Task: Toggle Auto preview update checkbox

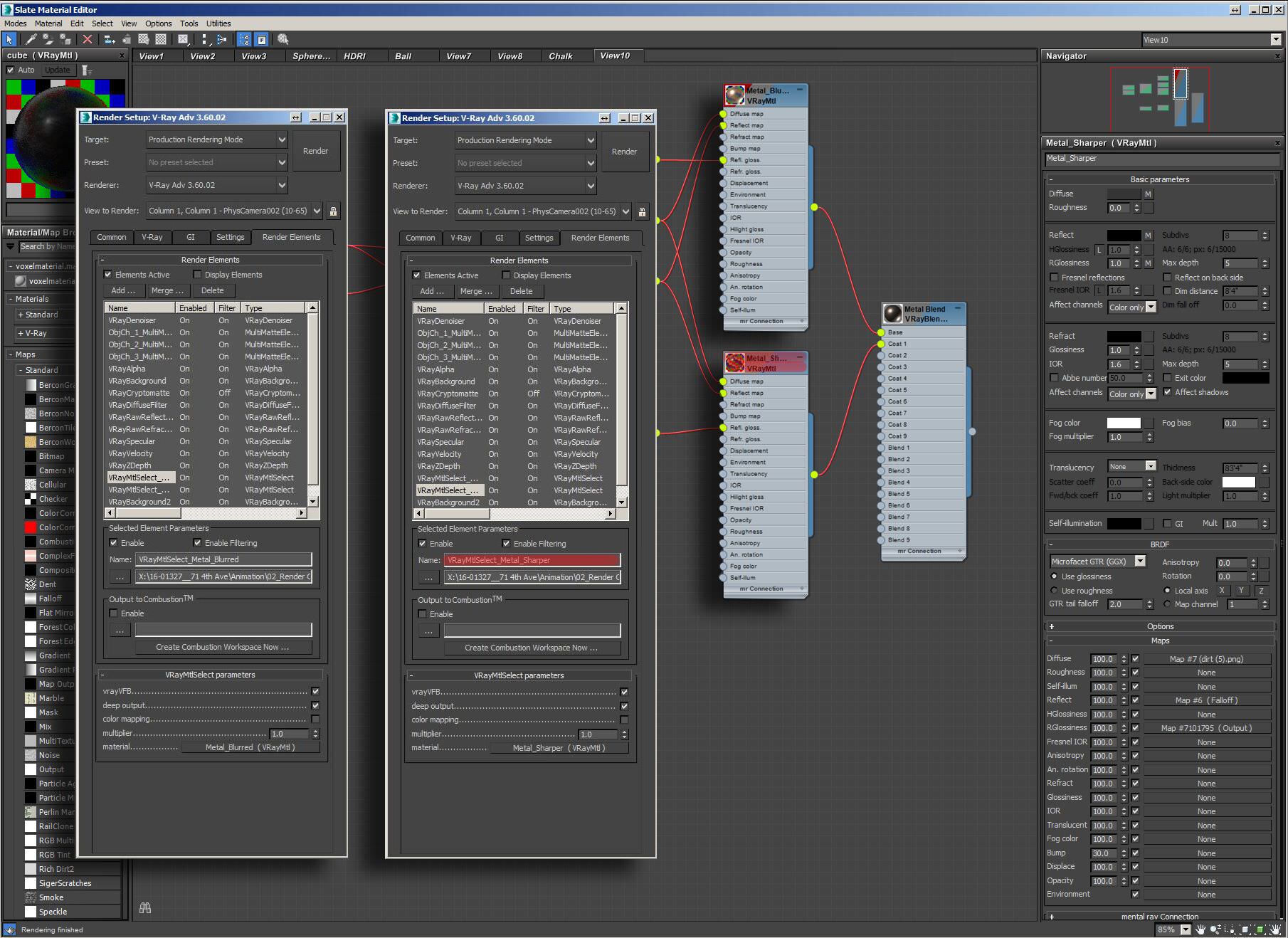Action: pos(11,70)
